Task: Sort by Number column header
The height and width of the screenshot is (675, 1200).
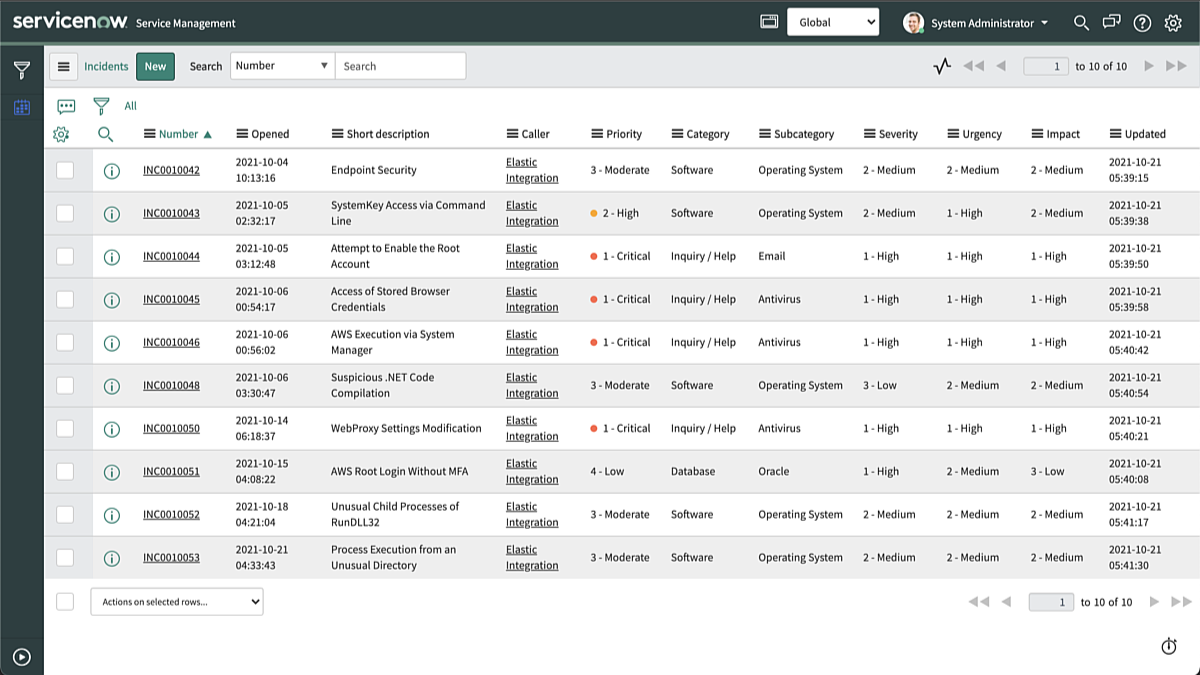Action: 178,134
